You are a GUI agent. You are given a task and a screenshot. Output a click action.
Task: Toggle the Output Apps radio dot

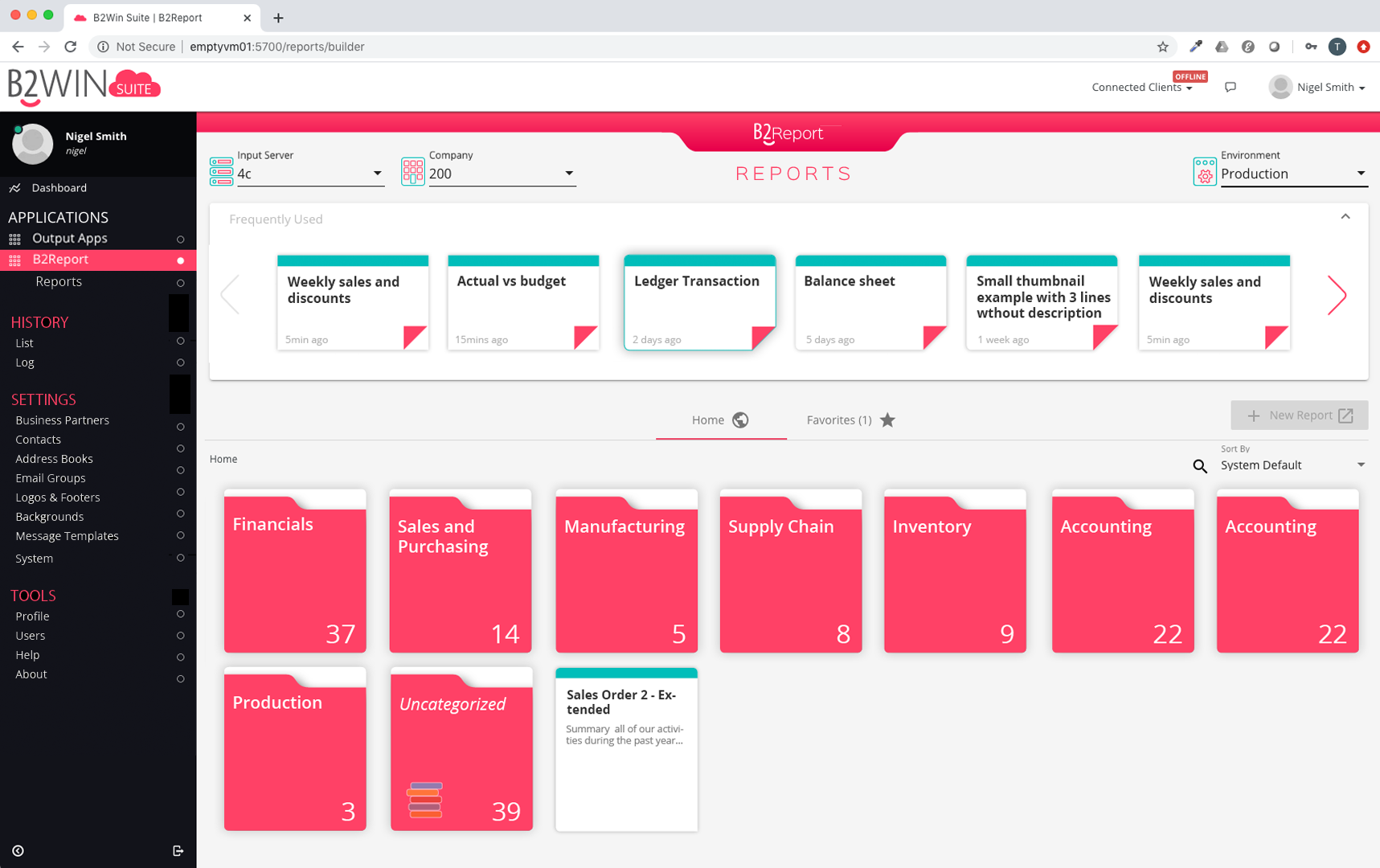pos(180,240)
